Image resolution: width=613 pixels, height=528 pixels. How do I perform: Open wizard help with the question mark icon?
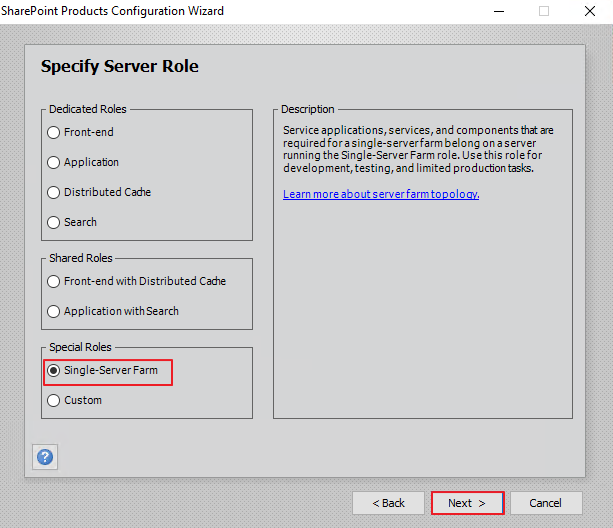(x=45, y=456)
